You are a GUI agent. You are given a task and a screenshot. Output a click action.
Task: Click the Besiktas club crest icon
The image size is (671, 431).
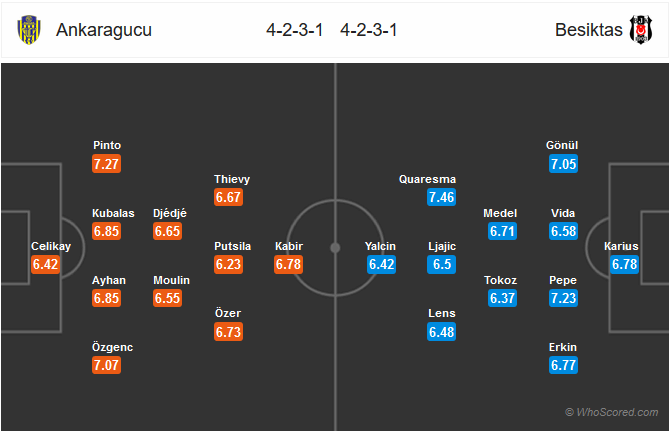(640, 30)
